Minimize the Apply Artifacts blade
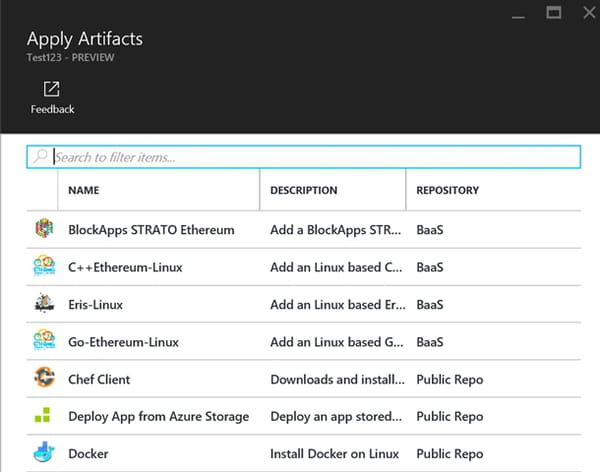The height and width of the screenshot is (472, 600). pyautogui.click(x=518, y=17)
